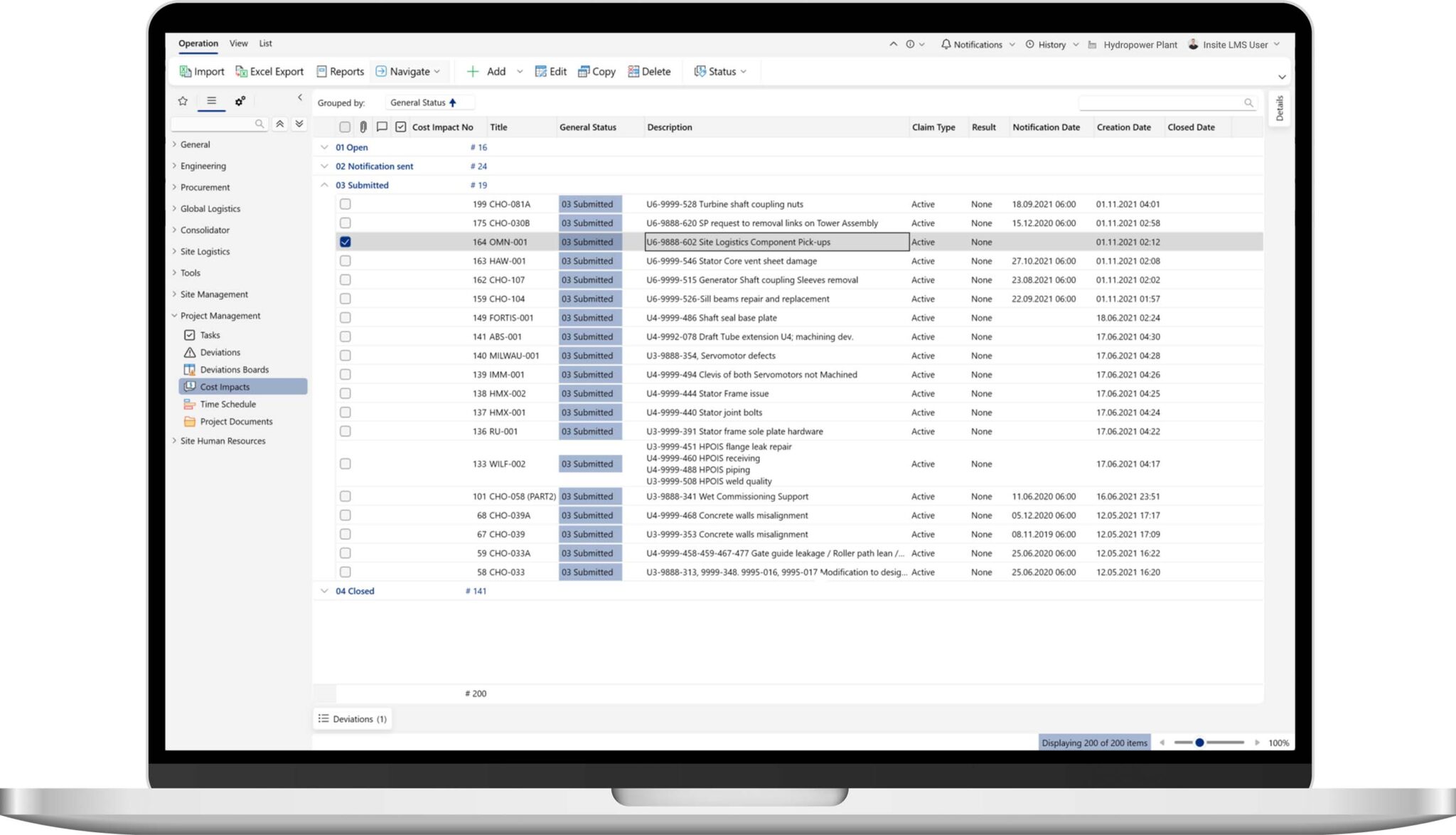Click the Delete icon
The width and height of the screenshot is (1456, 835).
632,71
